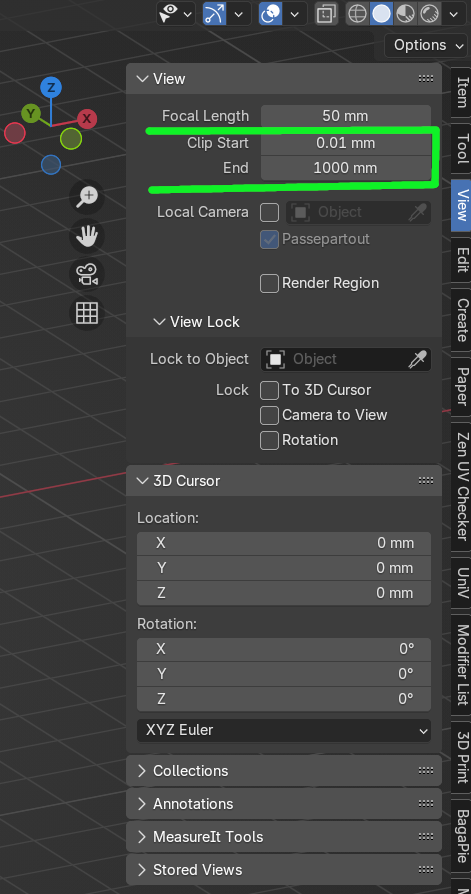Click the pan view hand button
The width and height of the screenshot is (471, 894).
point(87,235)
